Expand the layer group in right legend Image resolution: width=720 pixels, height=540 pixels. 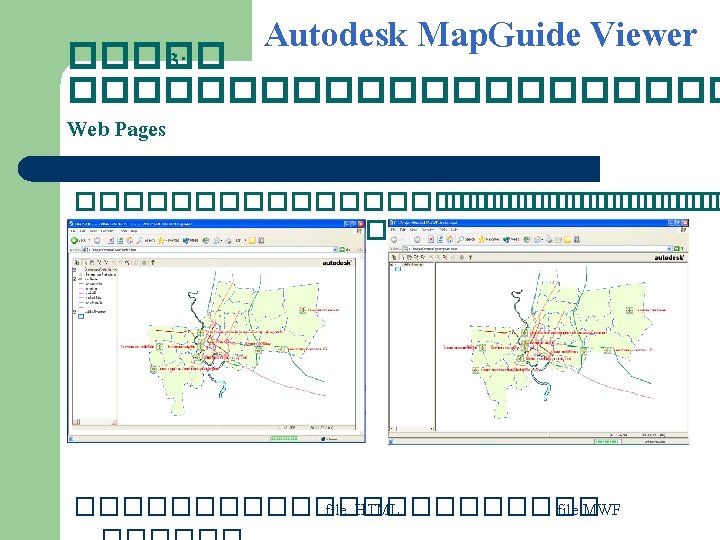392,265
